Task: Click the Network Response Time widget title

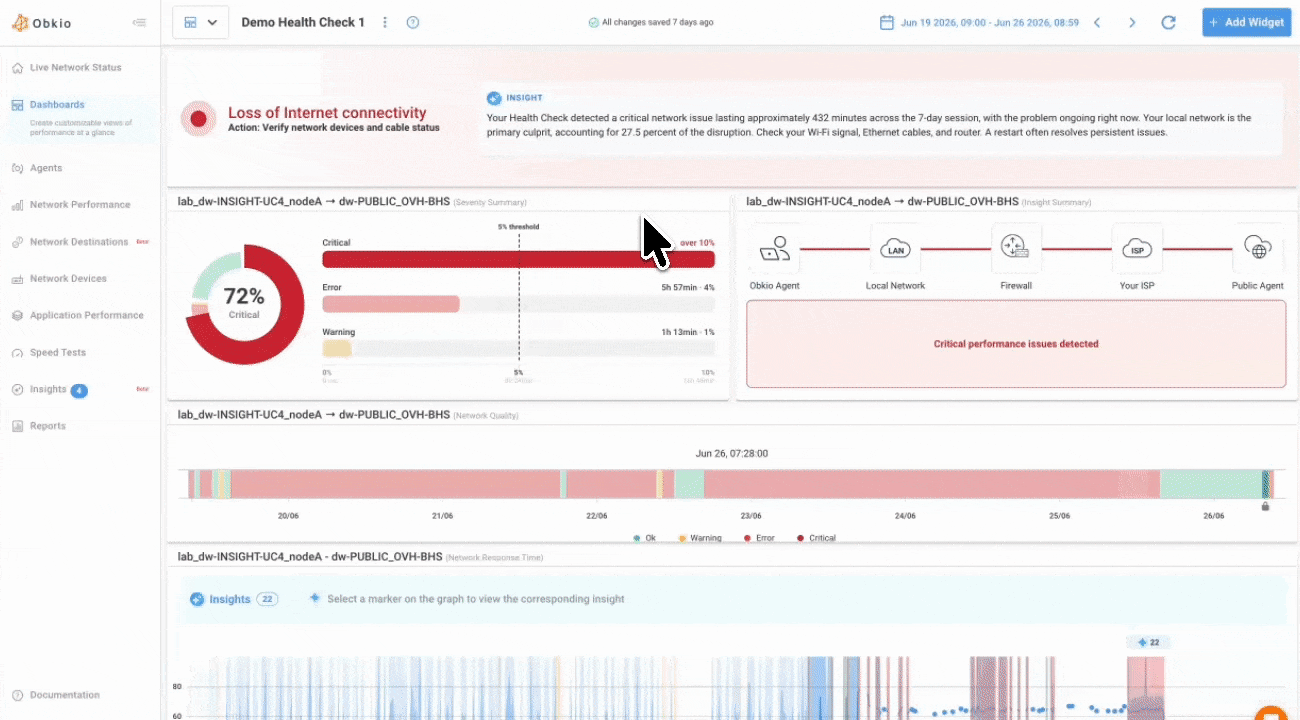Action: click(x=360, y=557)
